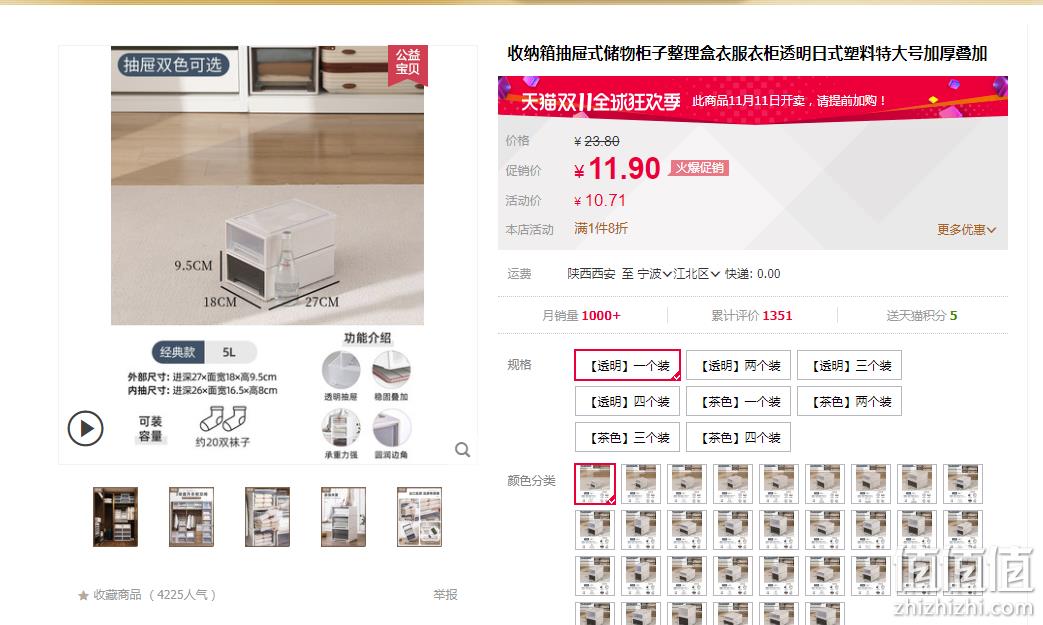Click the magnifier zoom icon on product image

pyautogui.click(x=462, y=450)
